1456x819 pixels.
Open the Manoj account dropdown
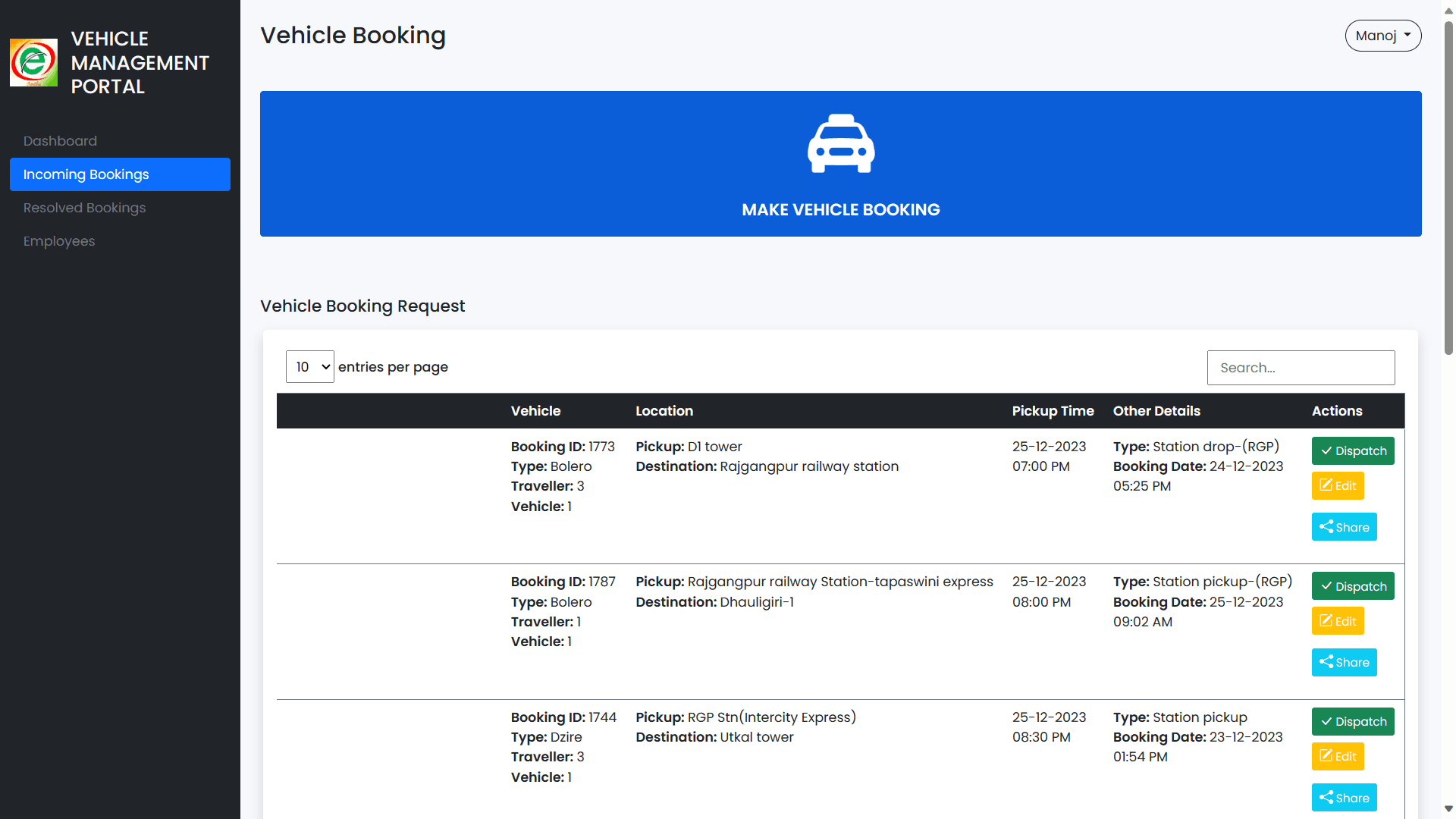click(1383, 35)
